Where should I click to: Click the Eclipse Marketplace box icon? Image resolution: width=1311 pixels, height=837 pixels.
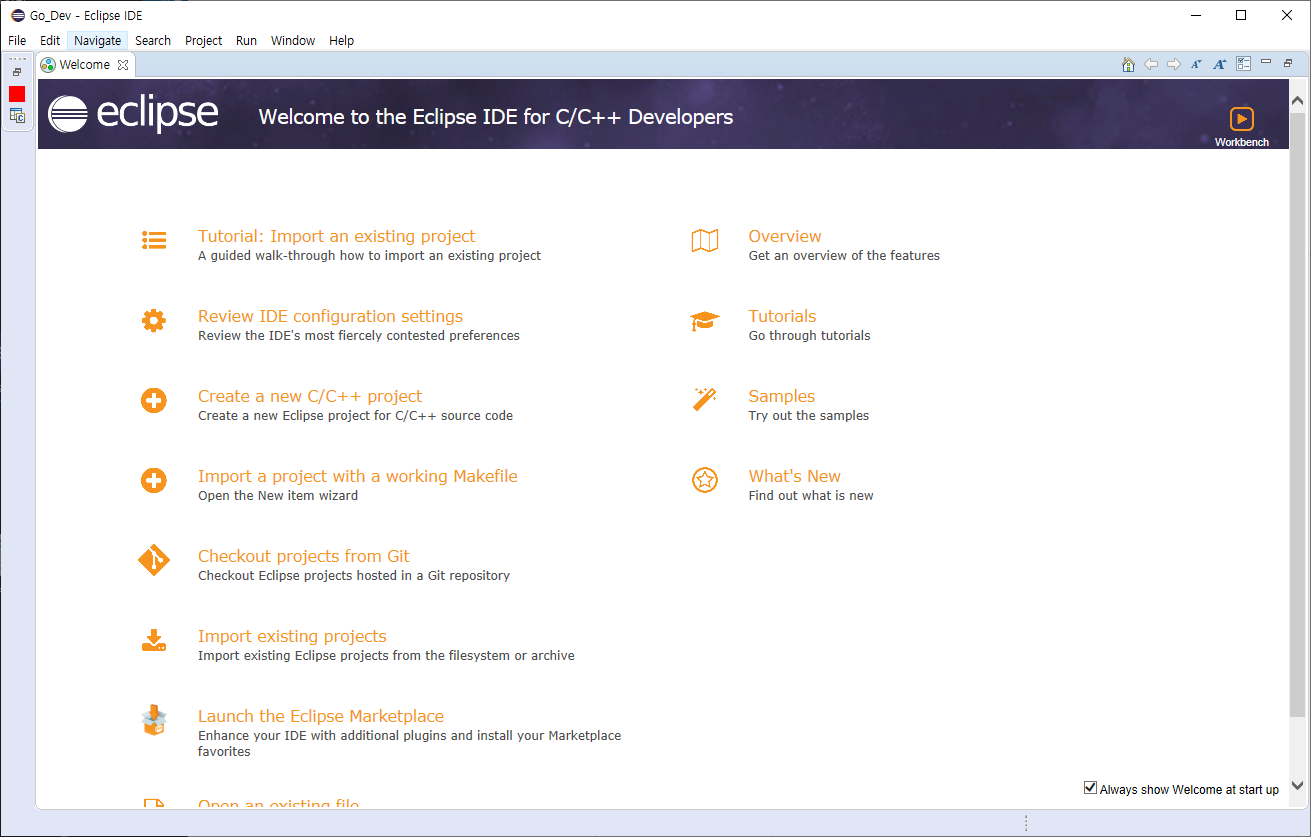[154, 720]
